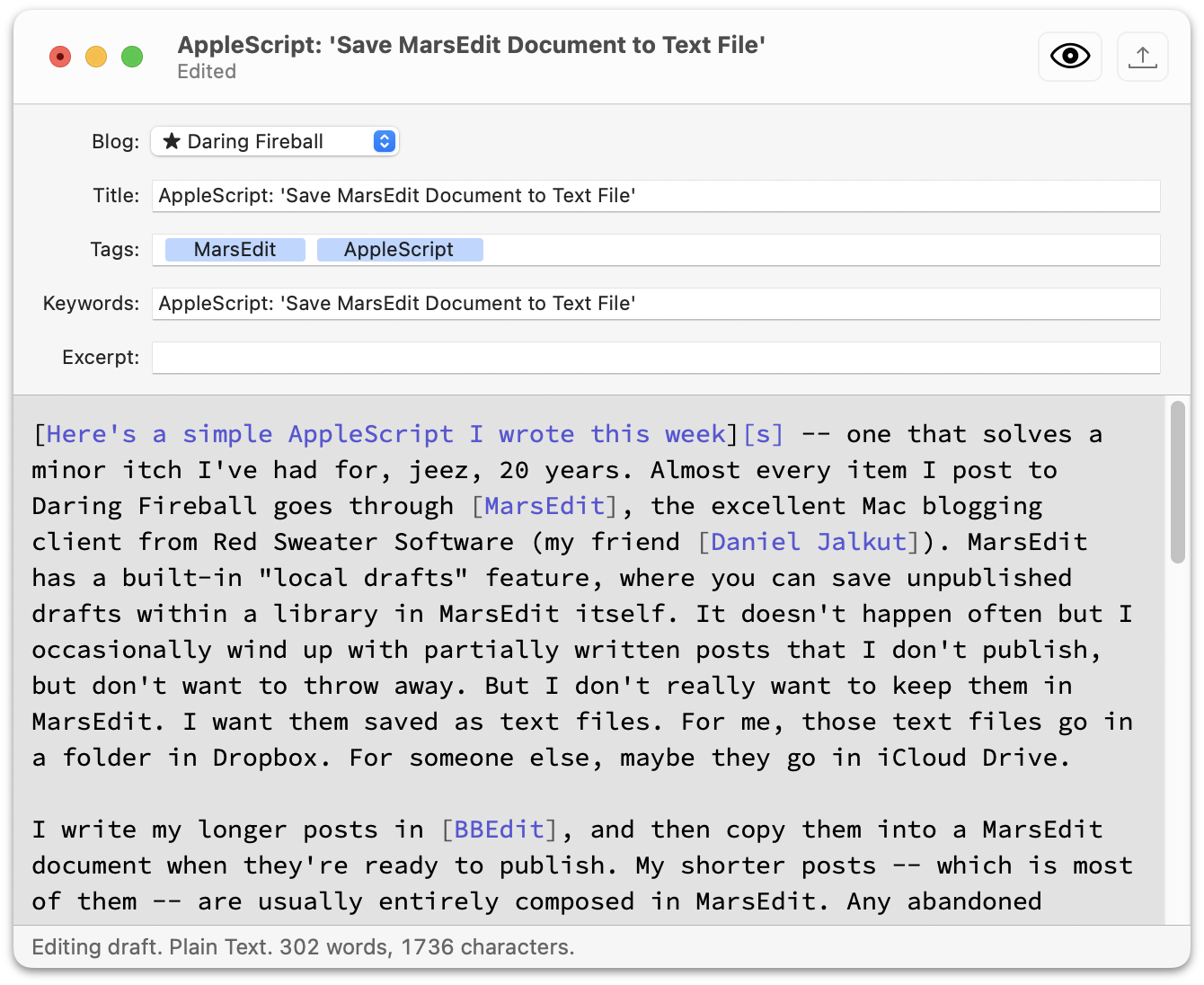This screenshot has width=1204, height=985.
Task: Click empty area of the Tags field
Action: (x=809, y=250)
